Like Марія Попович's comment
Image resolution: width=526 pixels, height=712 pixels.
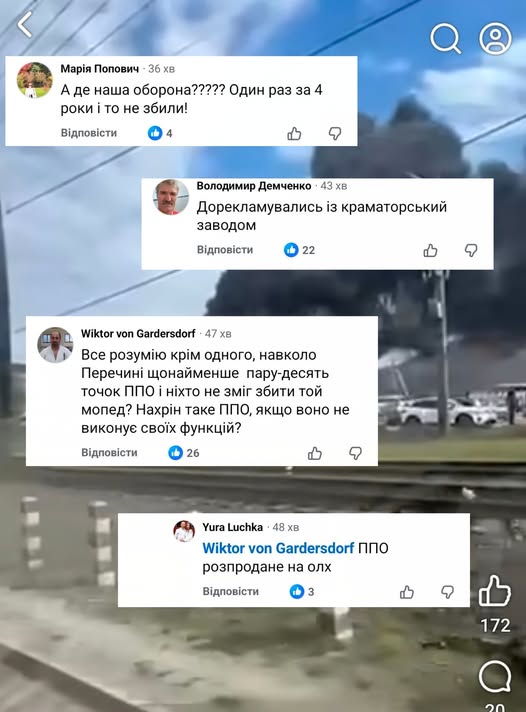coord(294,133)
